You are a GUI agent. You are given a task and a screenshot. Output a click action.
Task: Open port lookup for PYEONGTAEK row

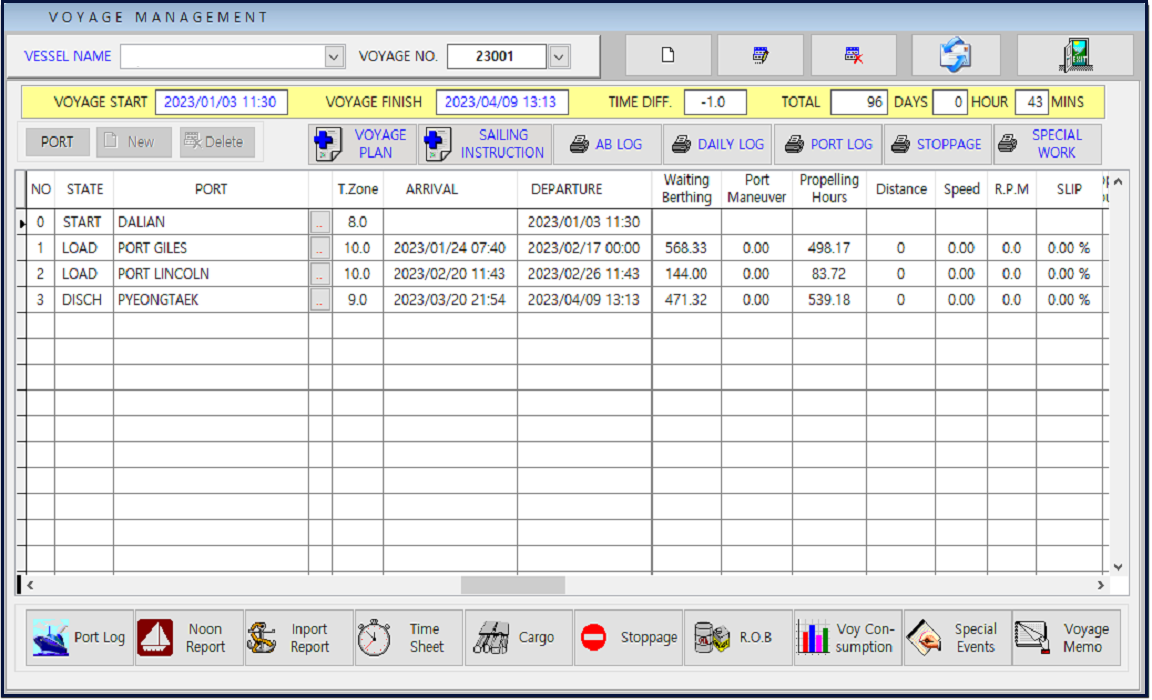click(320, 300)
